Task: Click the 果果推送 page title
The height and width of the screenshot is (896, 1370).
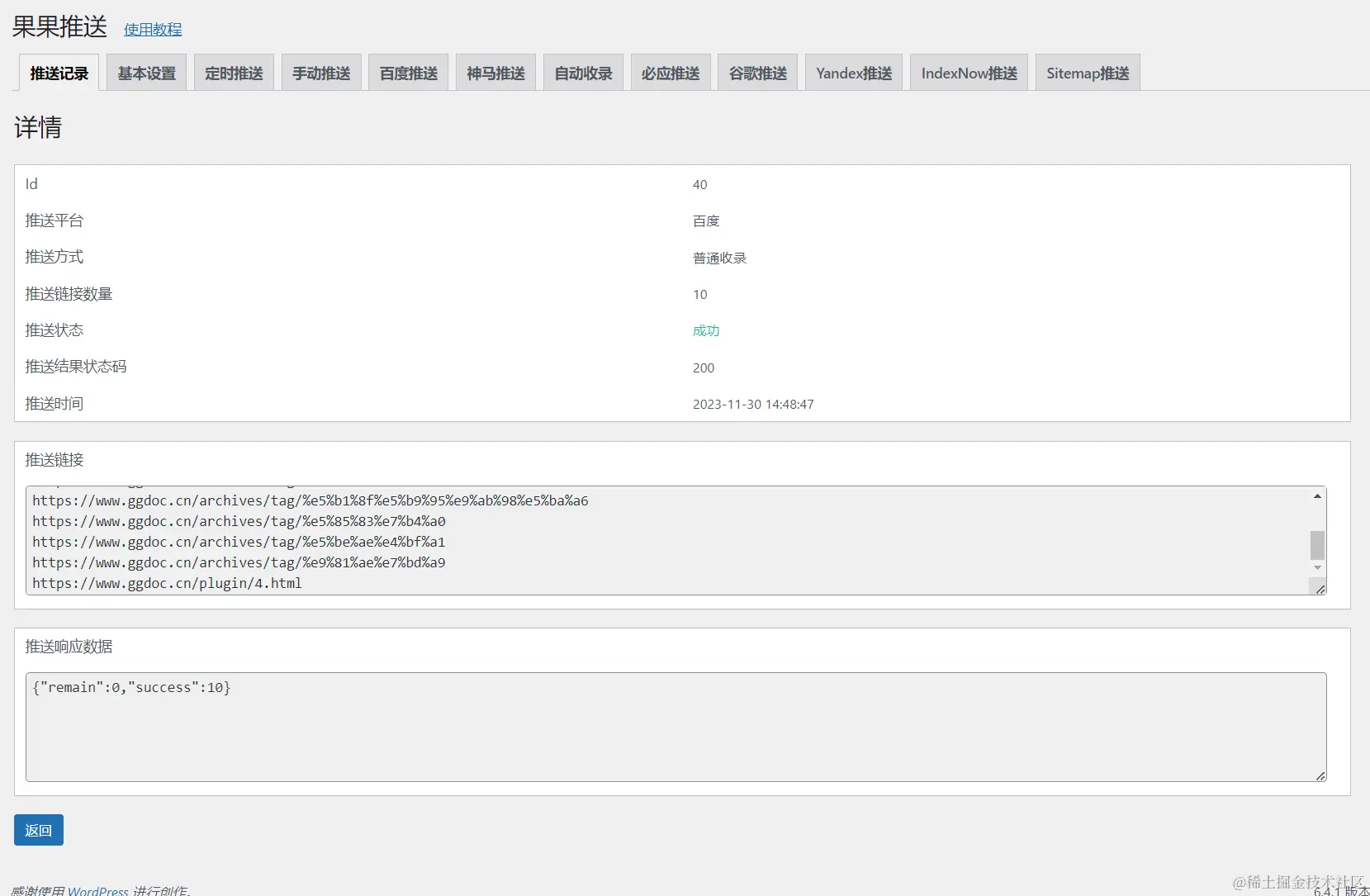Action: pos(59,27)
